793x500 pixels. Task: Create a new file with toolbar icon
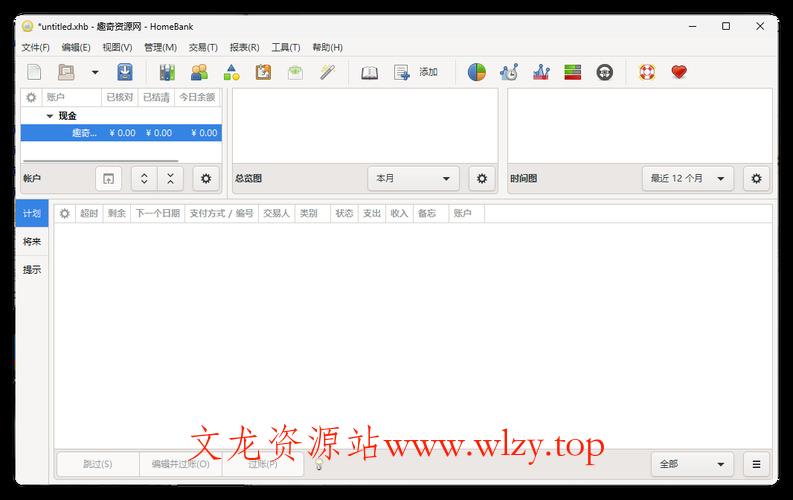pos(34,72)
